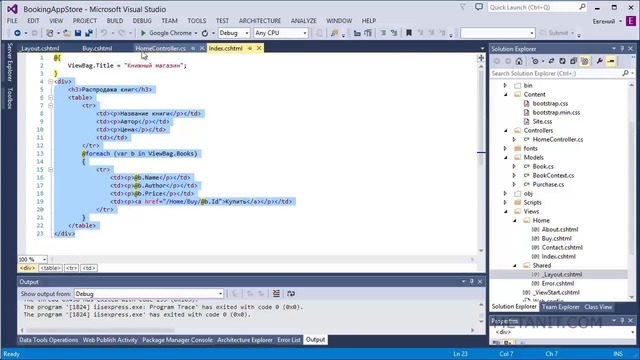The height and width of the screenshot is (360, 640).
Task: Switch to the Package Manager Console tab
Action: pyautogui.click(x=178, y=340)
